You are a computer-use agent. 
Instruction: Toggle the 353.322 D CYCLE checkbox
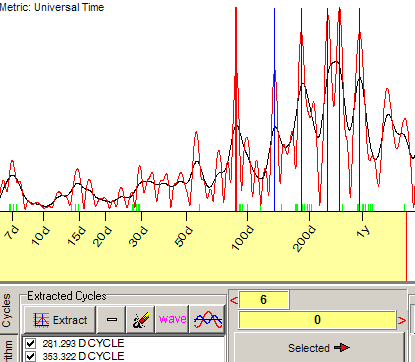31,356
